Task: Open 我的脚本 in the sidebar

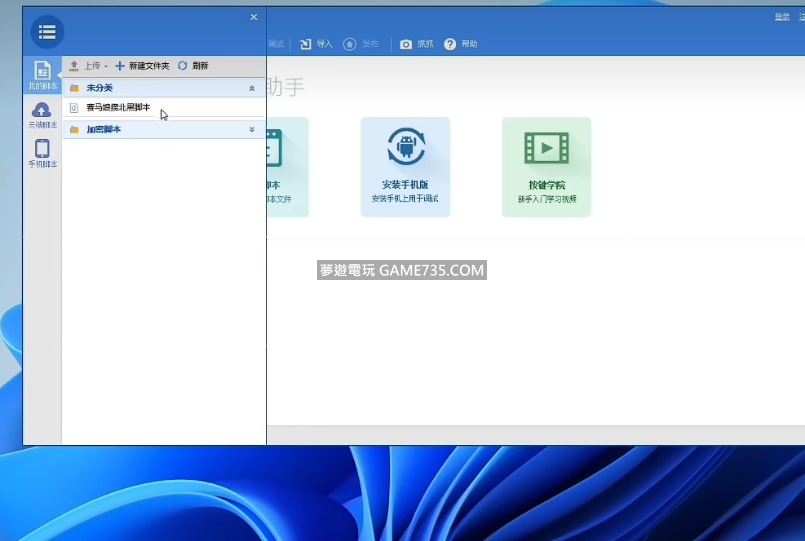Action: click(x=42, y=75)
